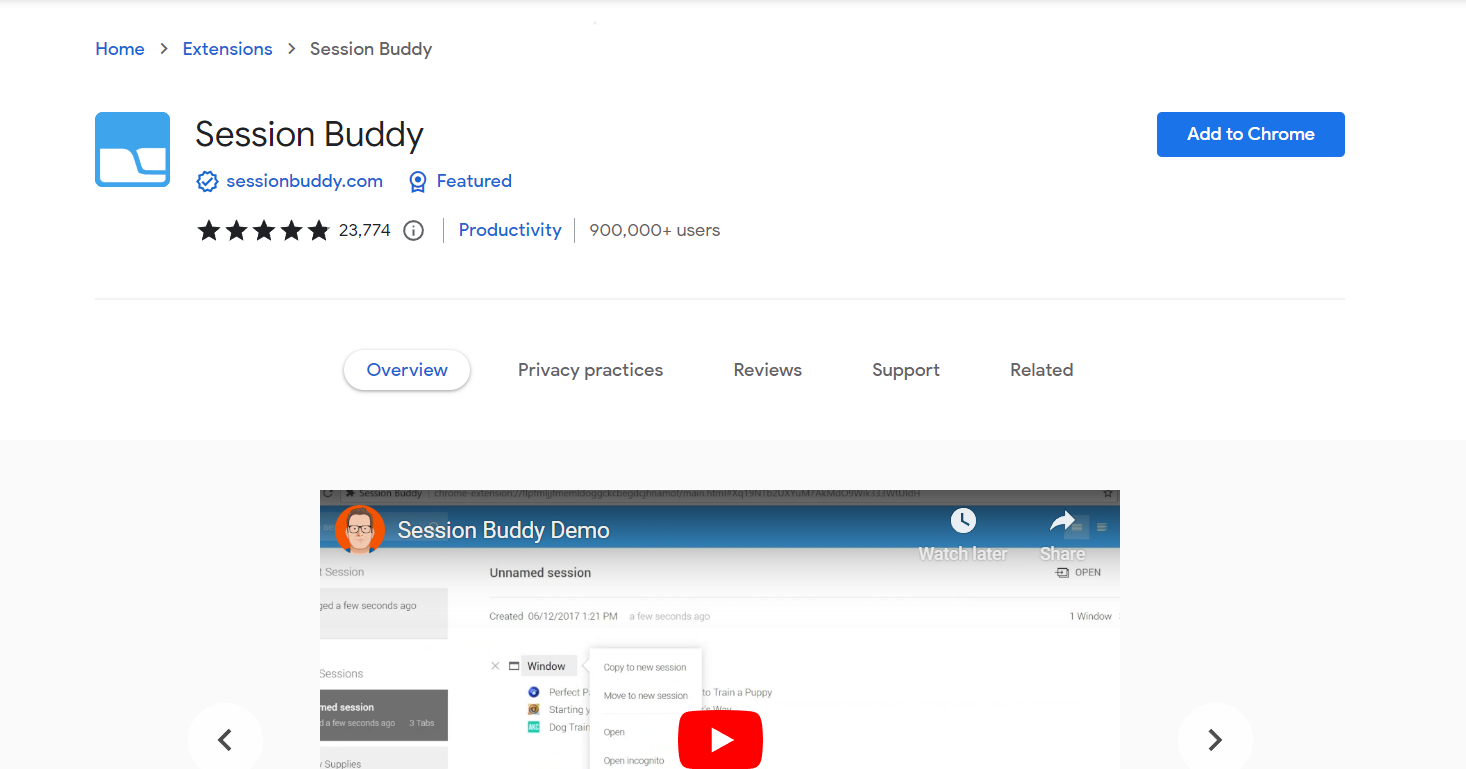This screenshot has height=769, width=1466.
Task: Click the Share arrow on the video
Action: tap(1062, 521)
